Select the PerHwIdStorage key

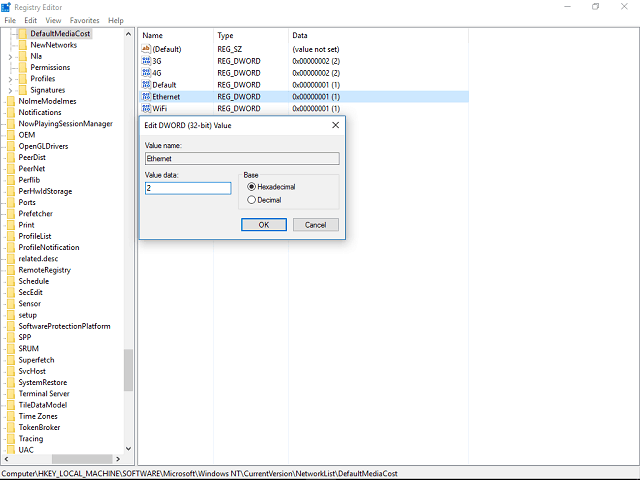[x=45, y=191]
